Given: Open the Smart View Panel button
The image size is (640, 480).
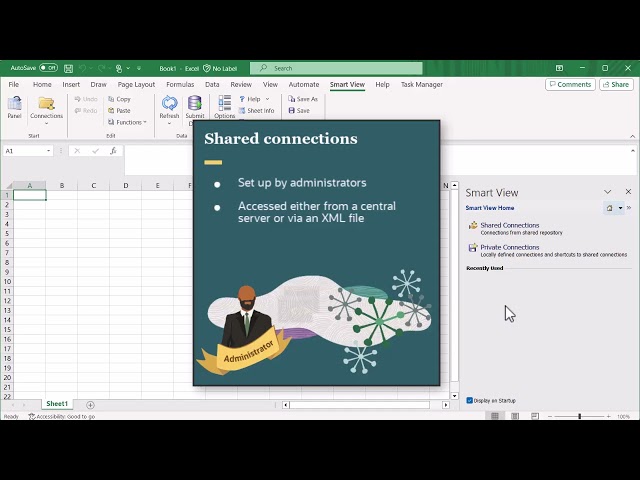Looking at the screenshot, I should point(14,107).
